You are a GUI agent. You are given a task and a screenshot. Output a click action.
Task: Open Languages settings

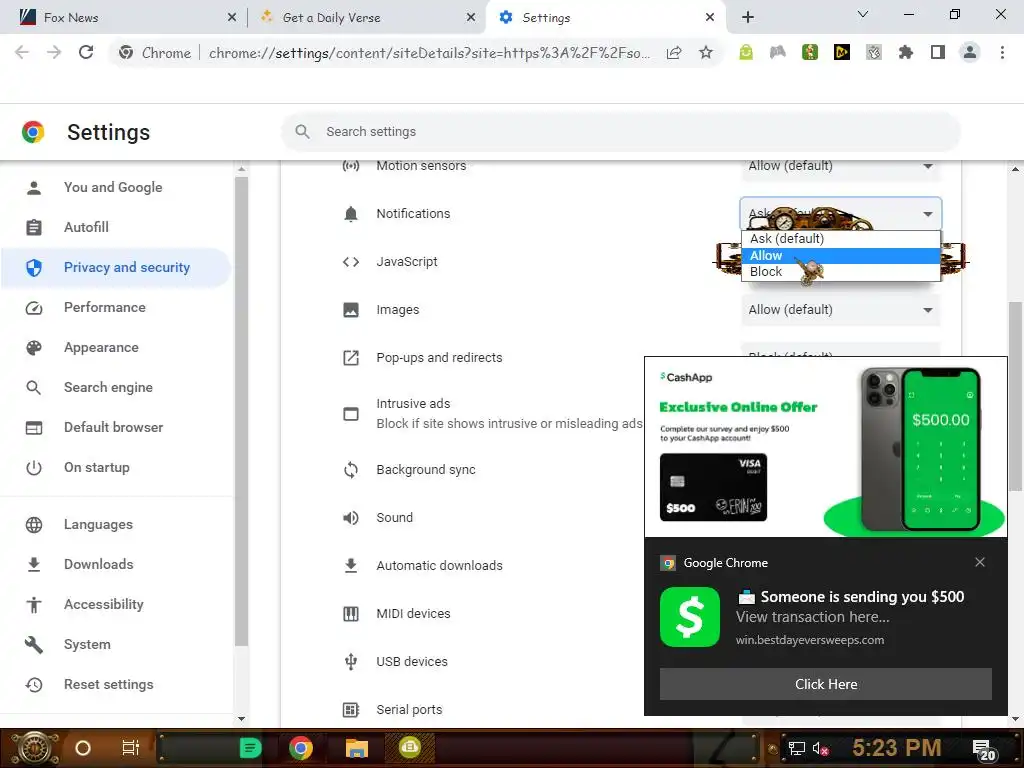point(116,524)
